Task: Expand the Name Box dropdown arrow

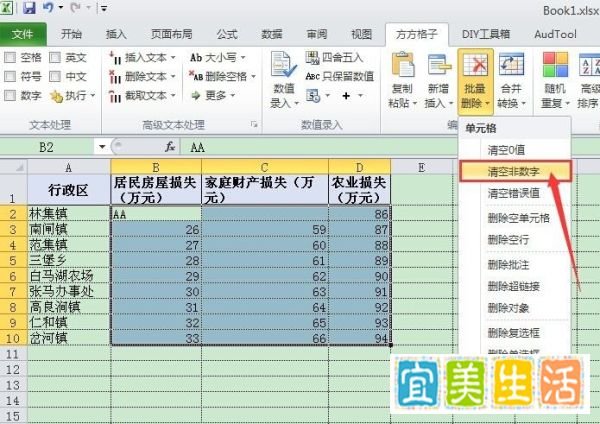Action: coord(102,147)
